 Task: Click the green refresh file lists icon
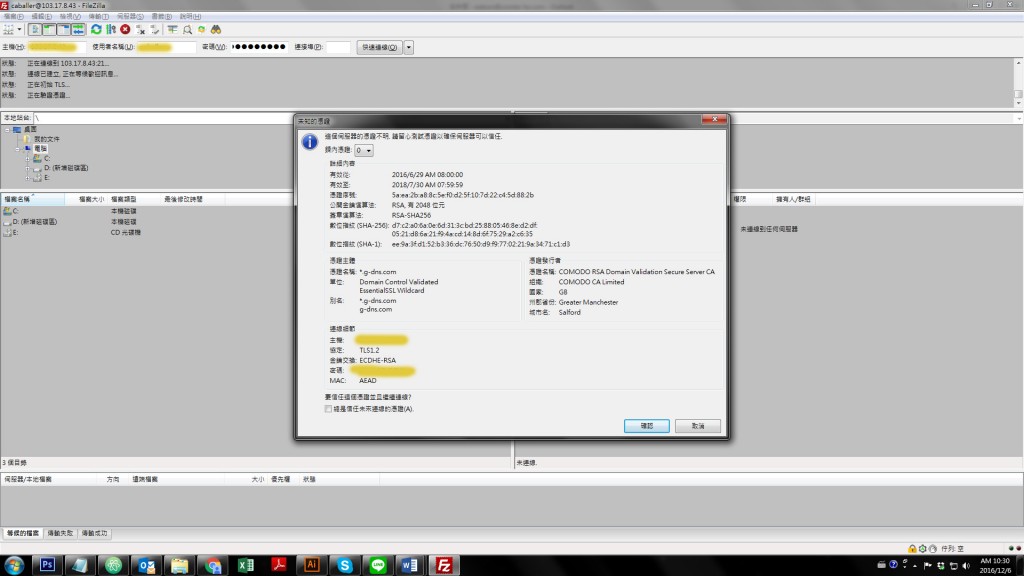point(96,29)
